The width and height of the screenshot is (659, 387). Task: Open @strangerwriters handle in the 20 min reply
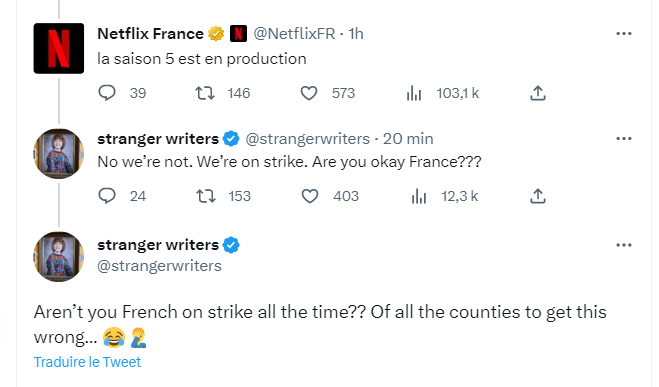coord(307,139)
